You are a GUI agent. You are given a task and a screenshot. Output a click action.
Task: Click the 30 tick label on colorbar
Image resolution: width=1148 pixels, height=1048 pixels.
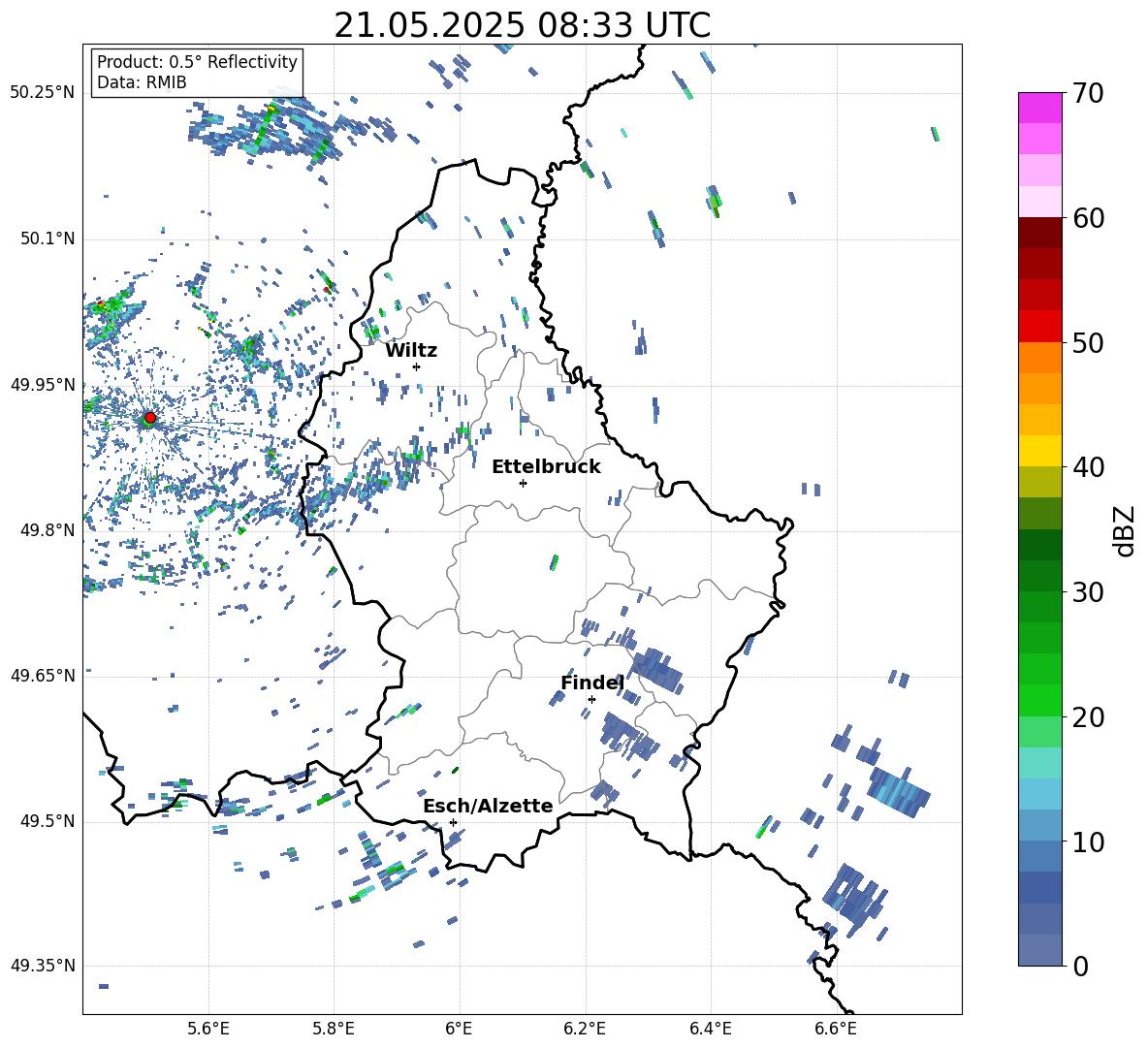[1088, 592]
